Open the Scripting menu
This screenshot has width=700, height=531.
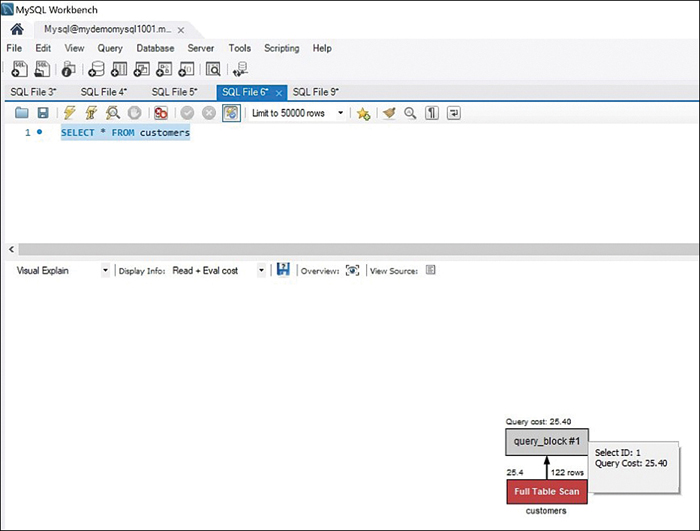pyautogui.click(x=282, y=48)
